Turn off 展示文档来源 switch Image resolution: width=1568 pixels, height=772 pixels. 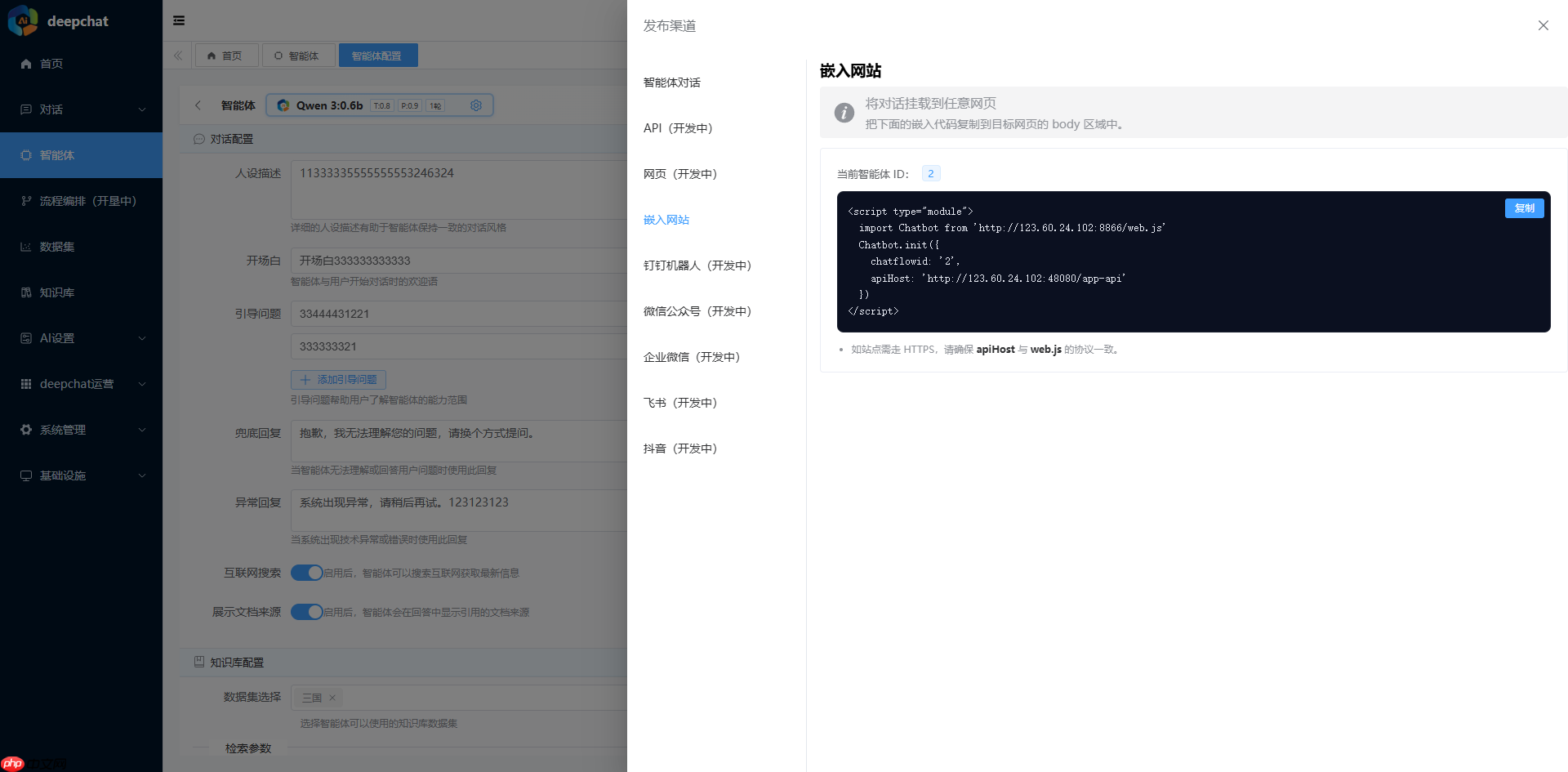click(307, 611)
